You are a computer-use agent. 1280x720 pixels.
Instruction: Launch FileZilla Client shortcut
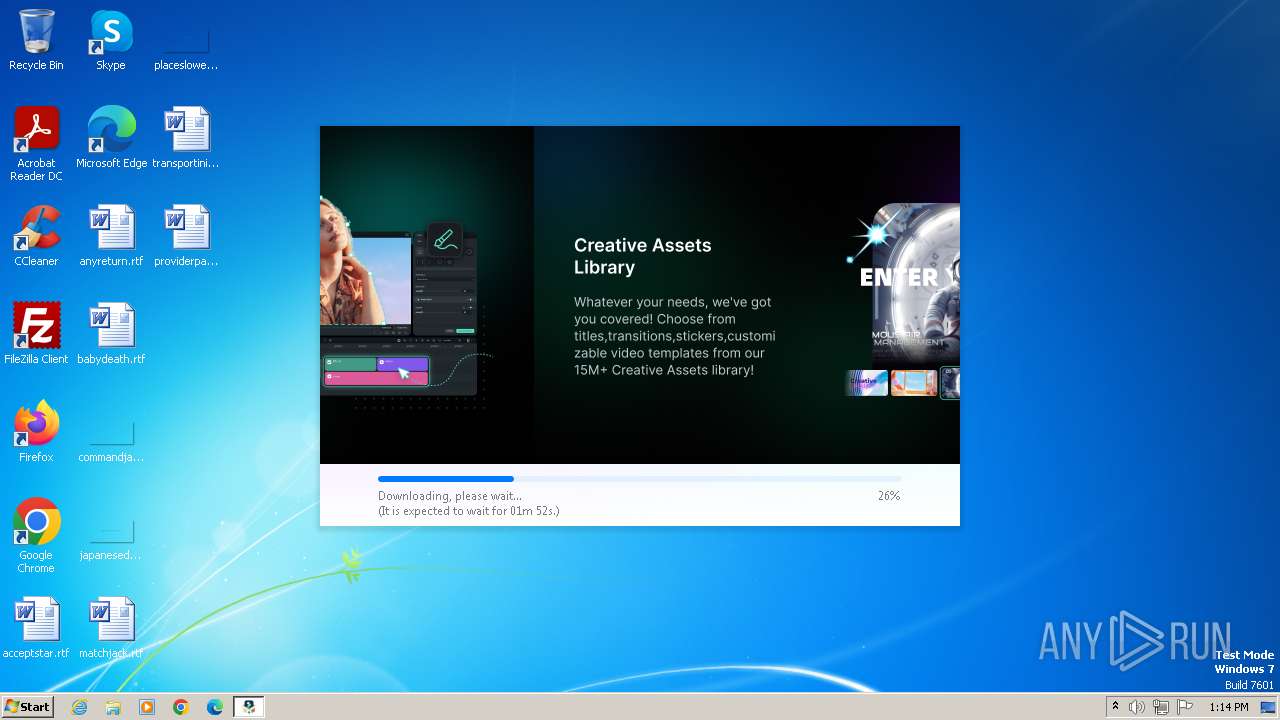tap(36, 334)
